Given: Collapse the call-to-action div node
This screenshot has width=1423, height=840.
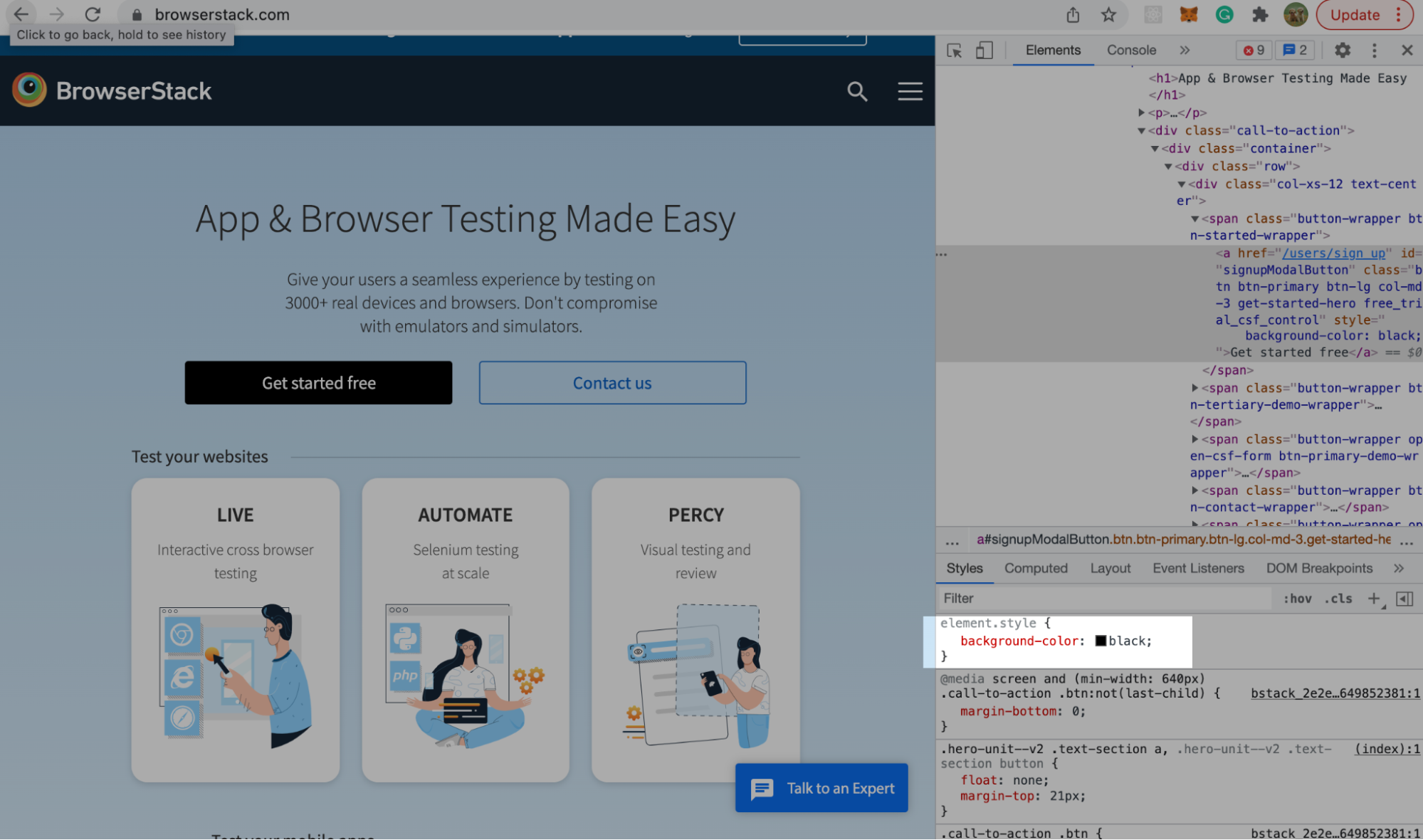Looking at the screenshot, I should coord(1142,130).
